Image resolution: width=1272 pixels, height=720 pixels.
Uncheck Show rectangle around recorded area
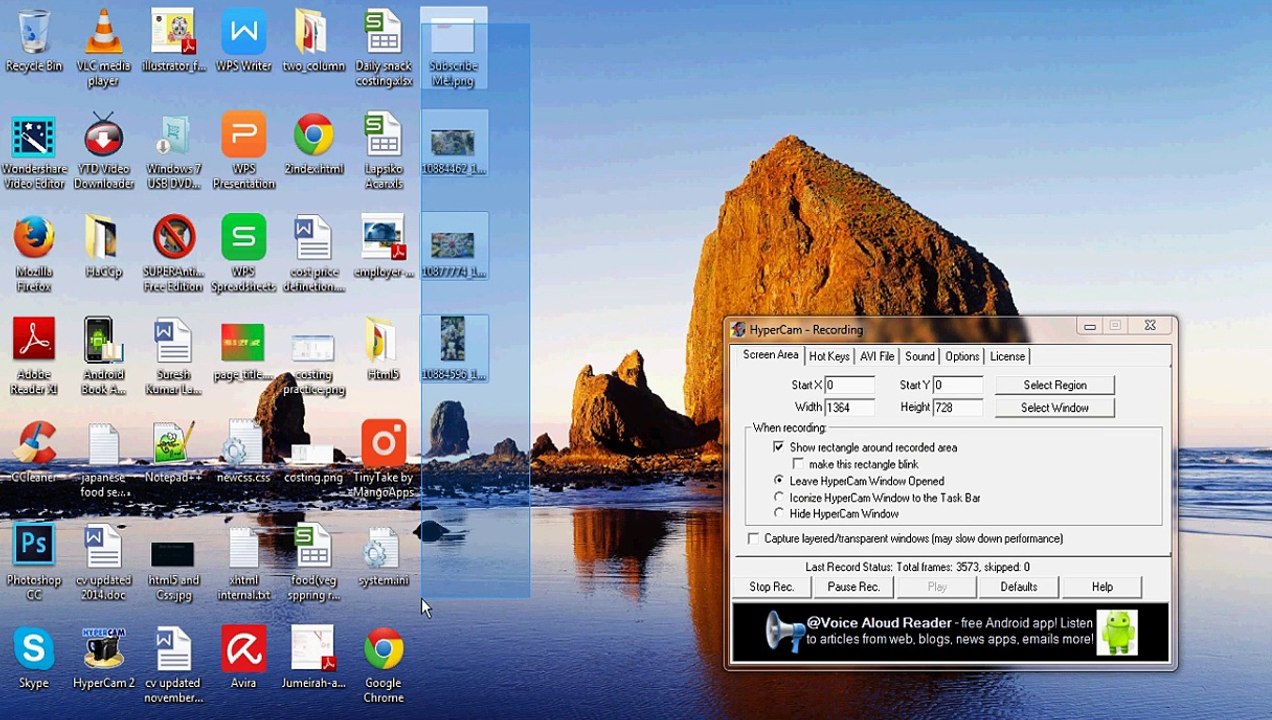point(779,447)
